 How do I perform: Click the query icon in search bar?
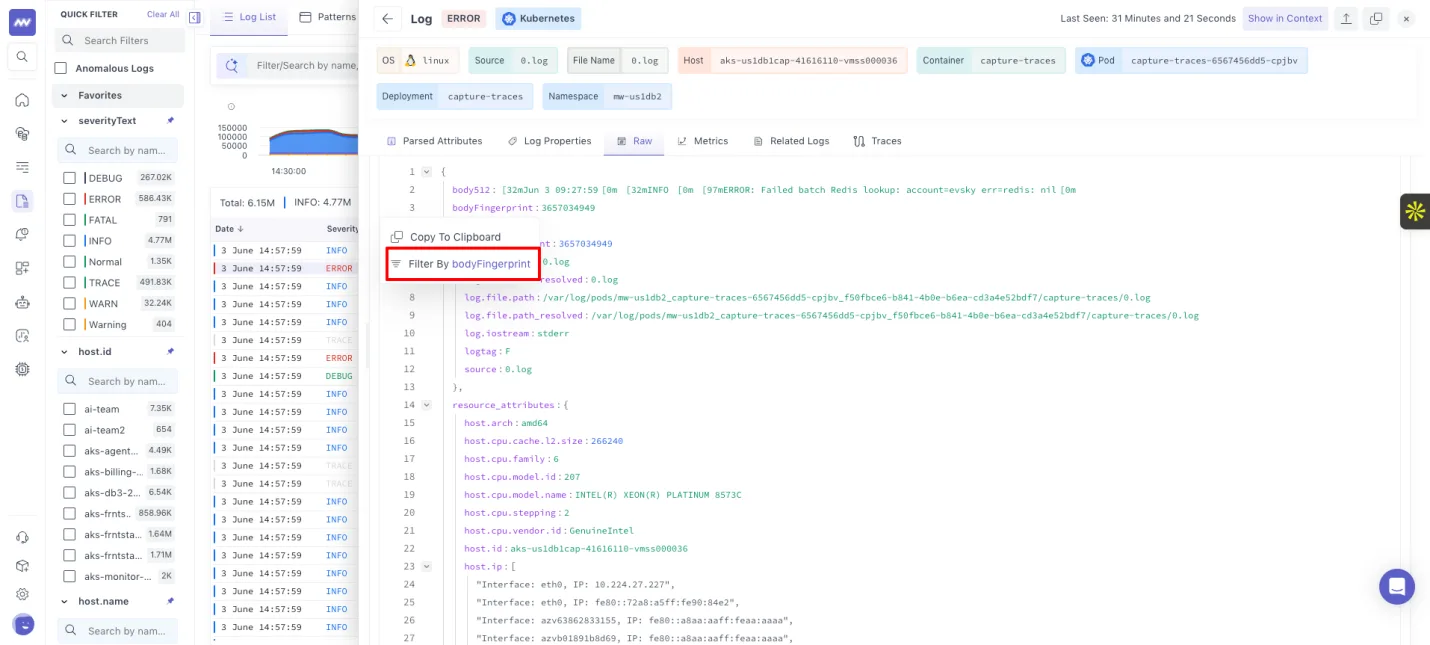(232, 66)
